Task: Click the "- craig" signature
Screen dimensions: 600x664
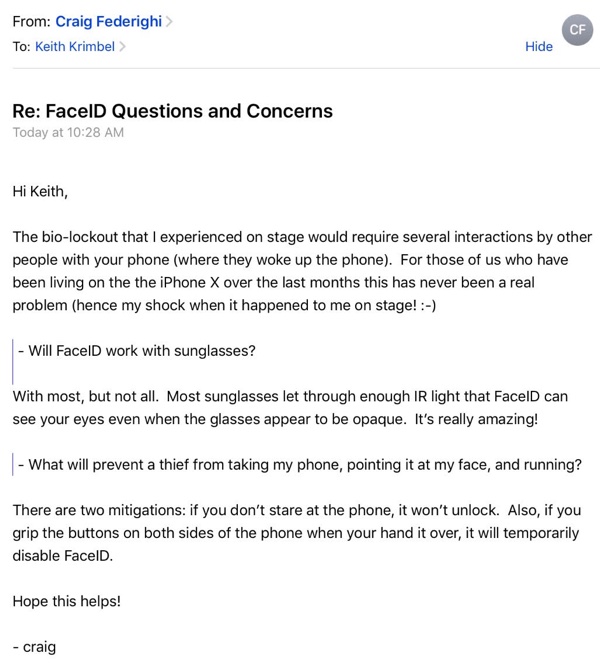Action: (35, 646)
